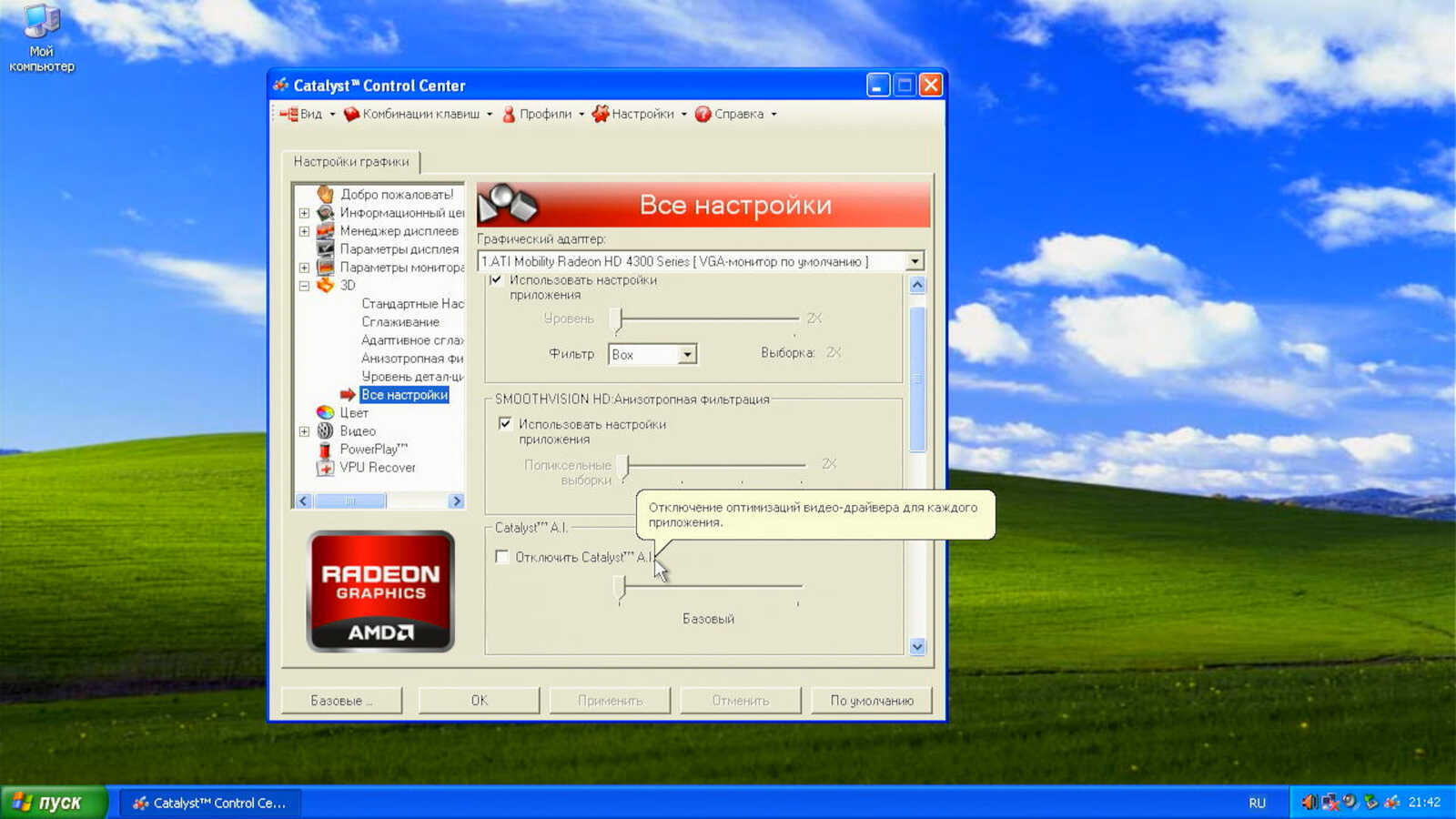Select the Информационный центр tree icon
The image size is (1456, 819).
(325, 212)
